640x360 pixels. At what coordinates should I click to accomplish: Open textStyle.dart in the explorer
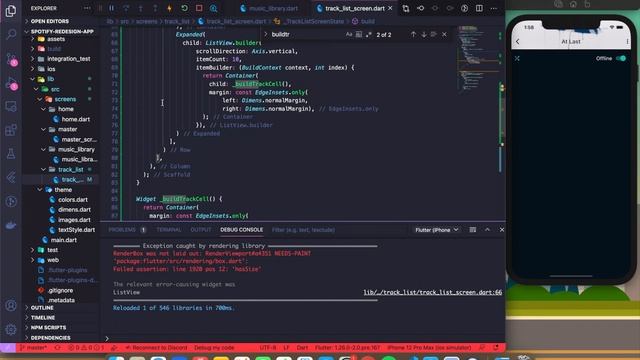76,230
